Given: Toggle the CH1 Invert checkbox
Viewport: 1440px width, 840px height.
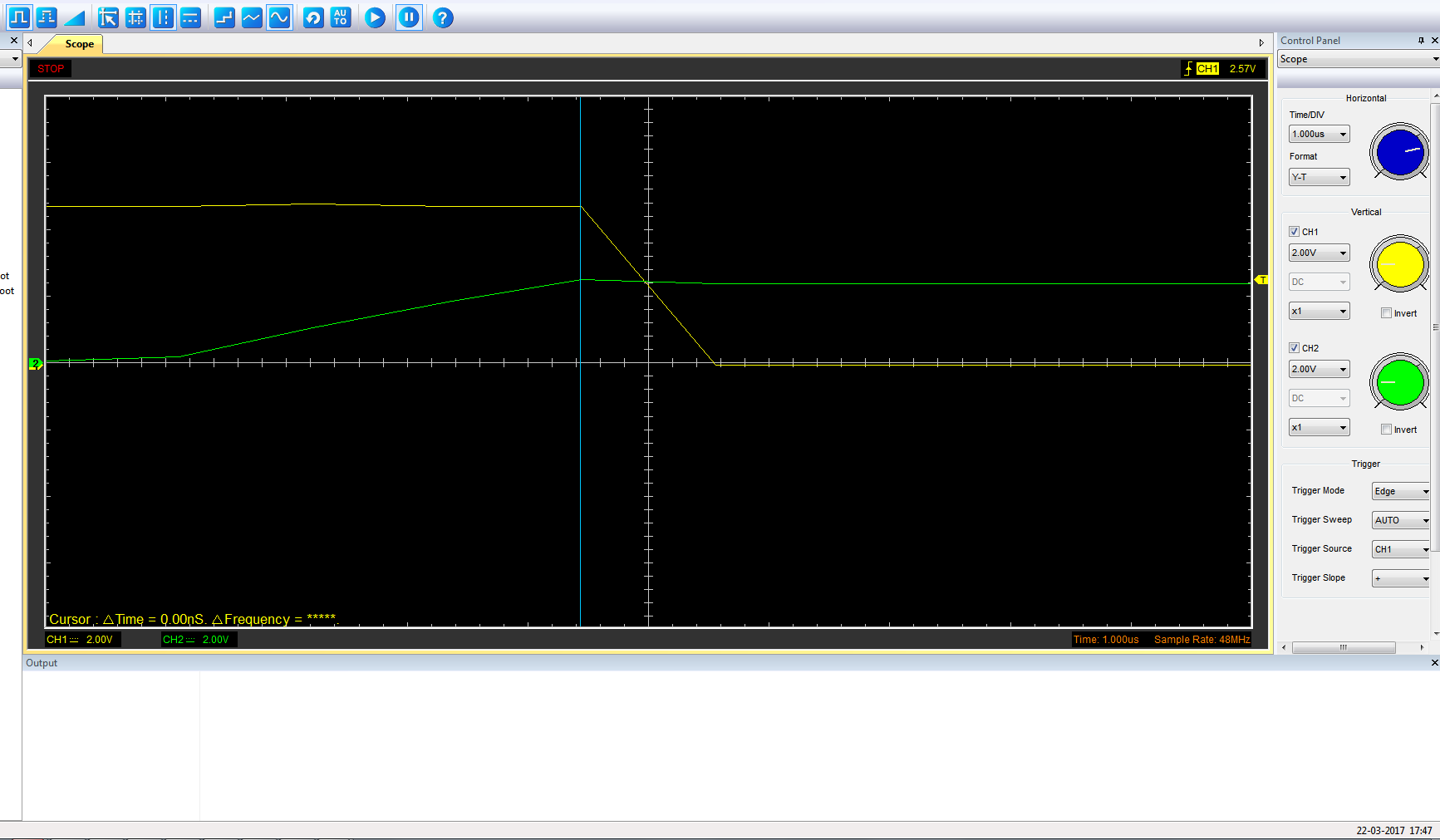Looking at the screenshot, I should (x=1386, y=313).
